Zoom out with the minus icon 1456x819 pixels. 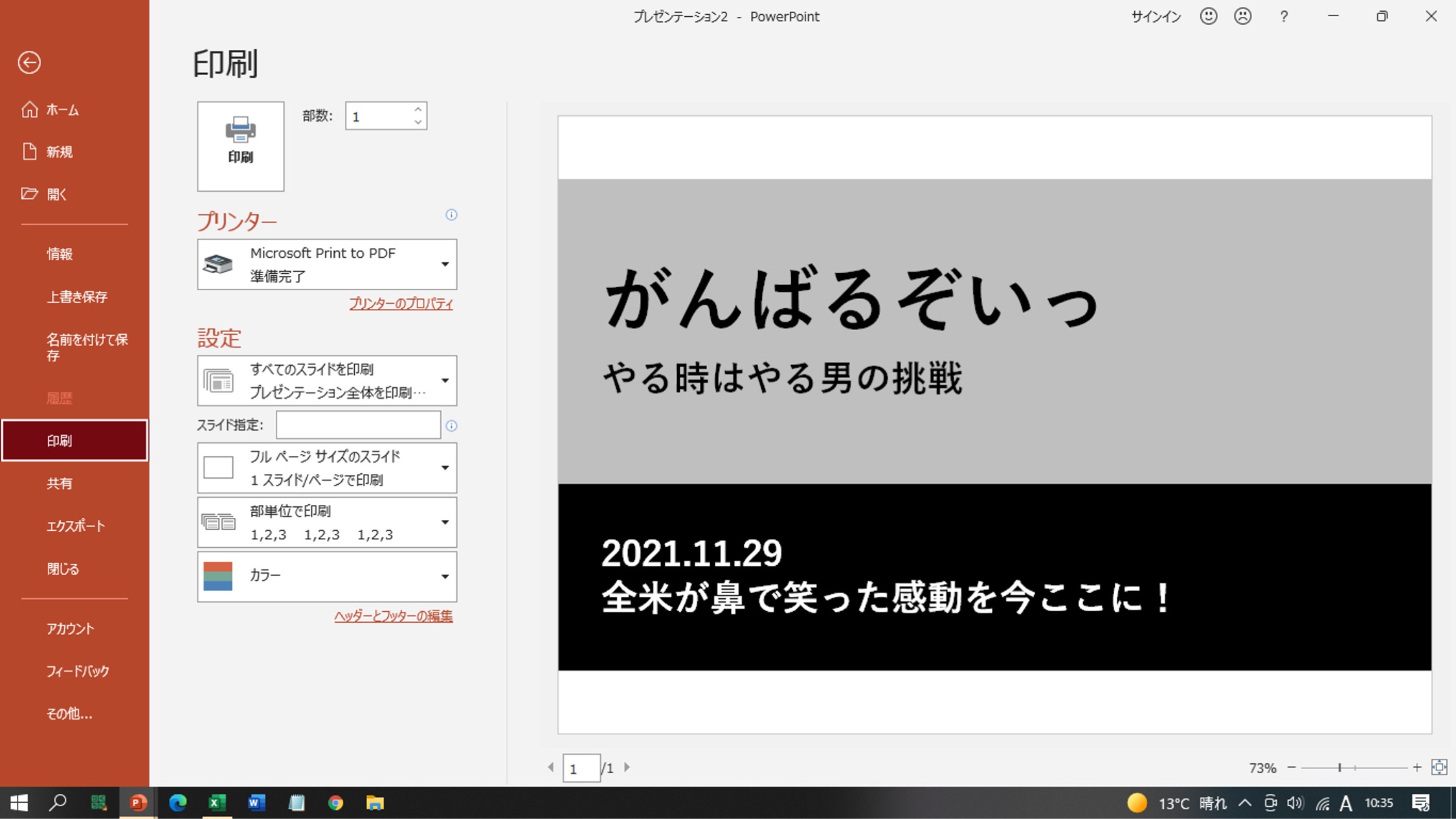coord(1292,767)
